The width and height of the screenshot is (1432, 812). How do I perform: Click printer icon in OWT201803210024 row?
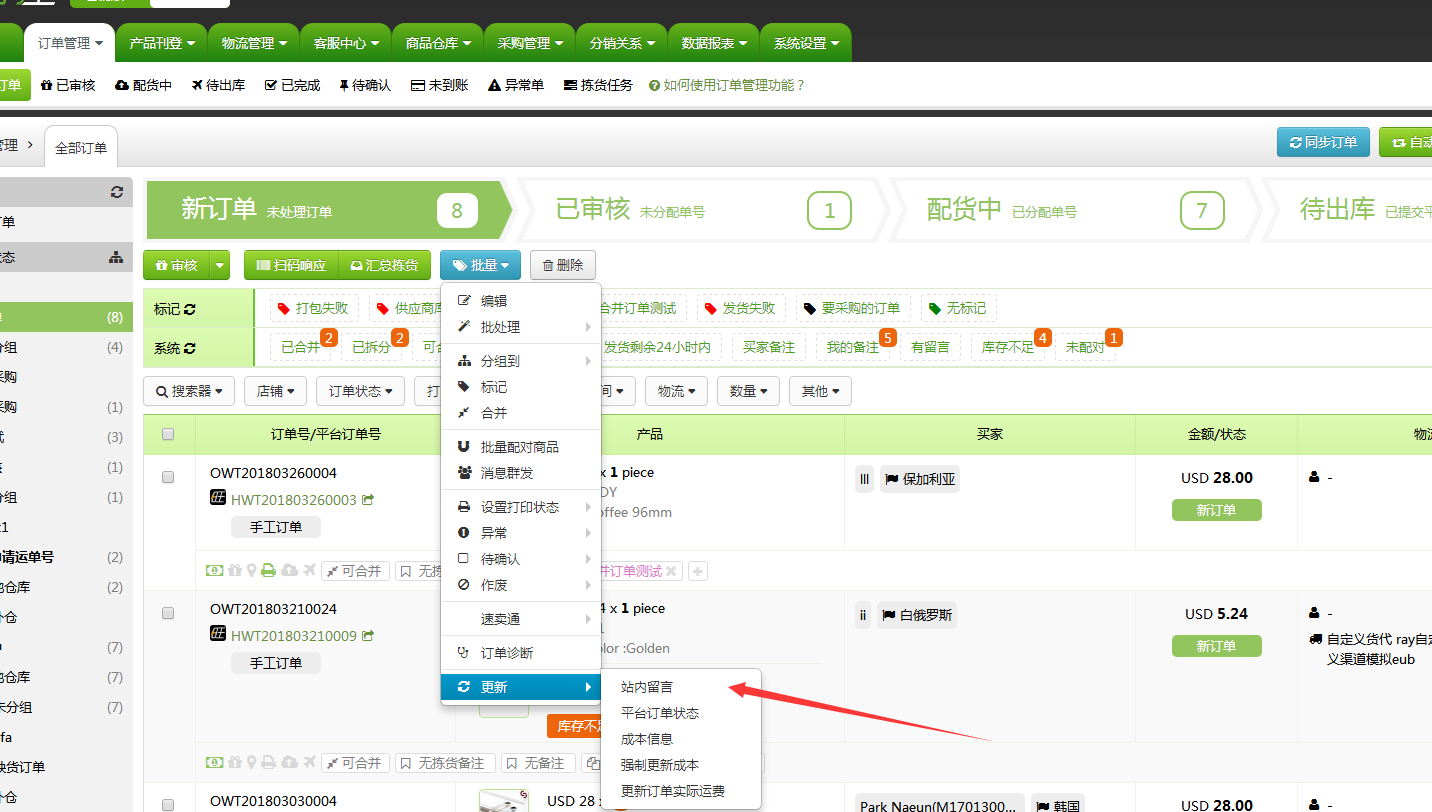pos(269,762)
